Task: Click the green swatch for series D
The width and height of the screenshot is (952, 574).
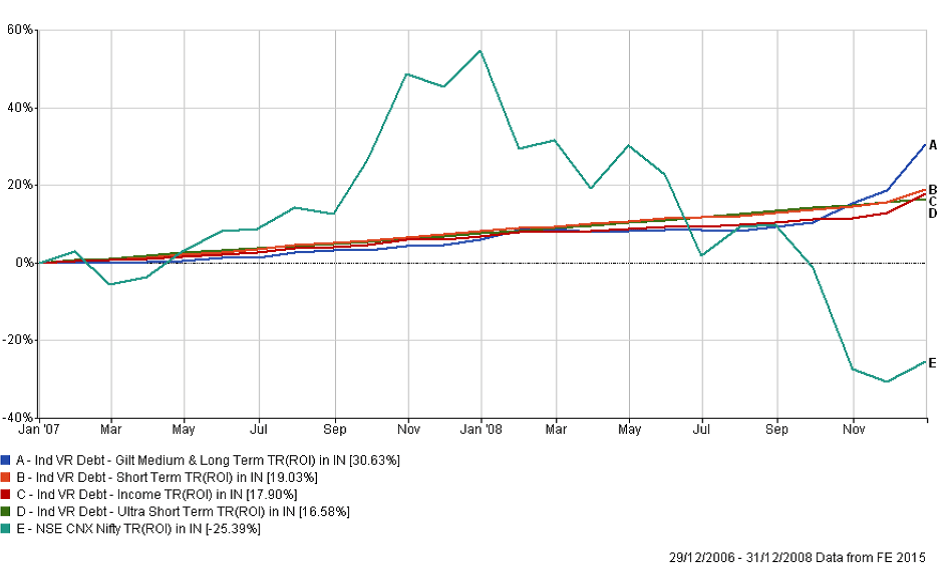Action: 6,511
